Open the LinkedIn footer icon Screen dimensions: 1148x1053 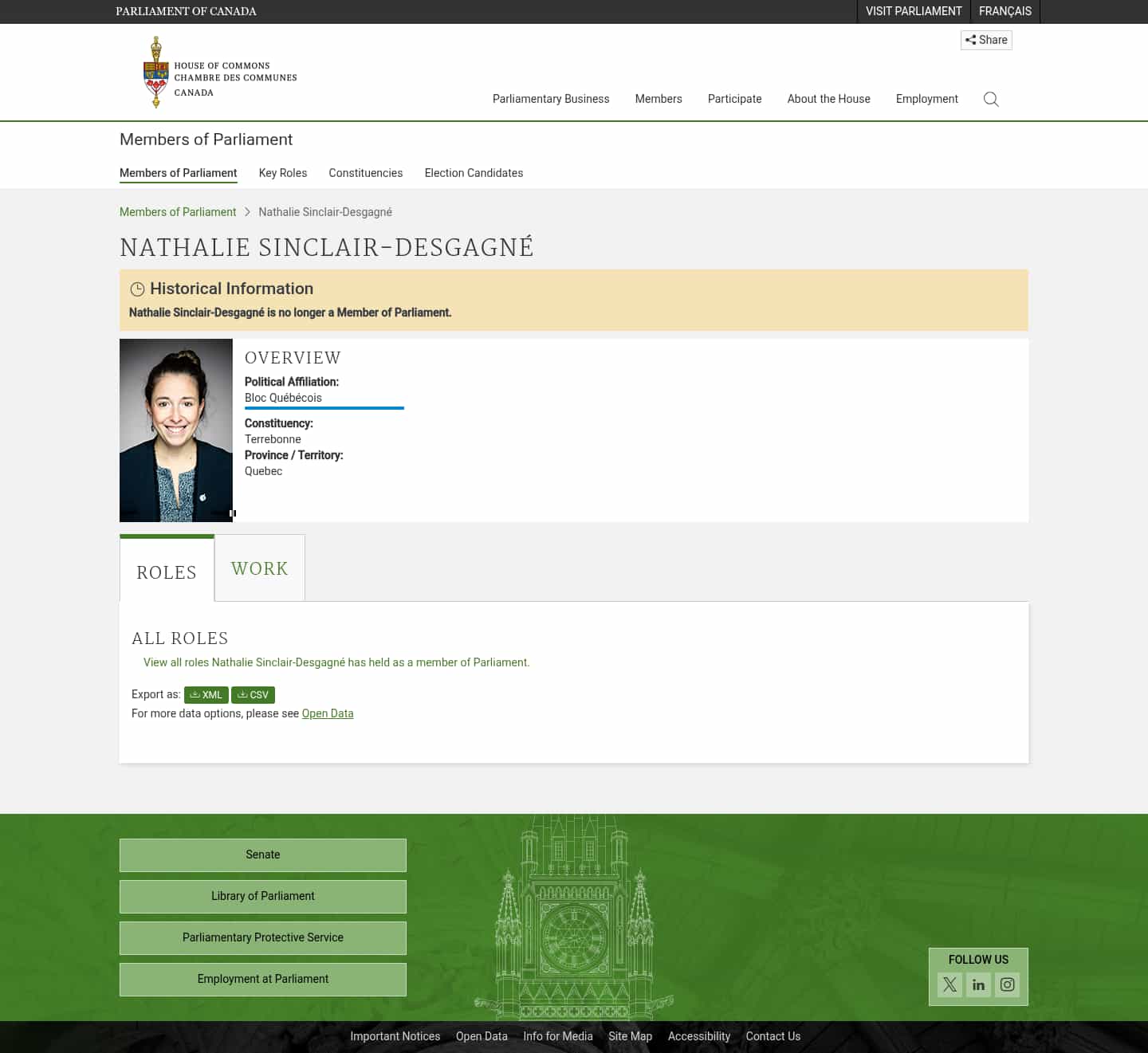(978, 984)
